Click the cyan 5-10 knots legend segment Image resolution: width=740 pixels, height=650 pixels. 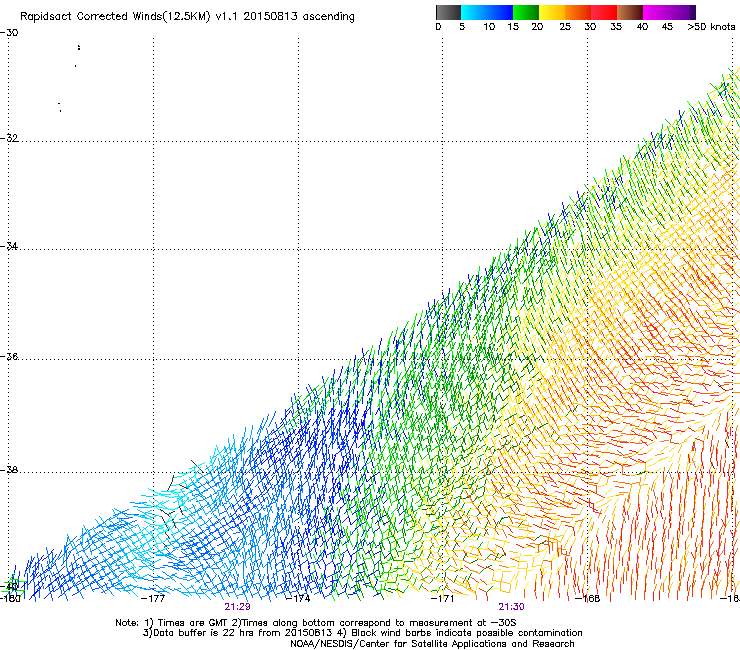click(474, 12)
